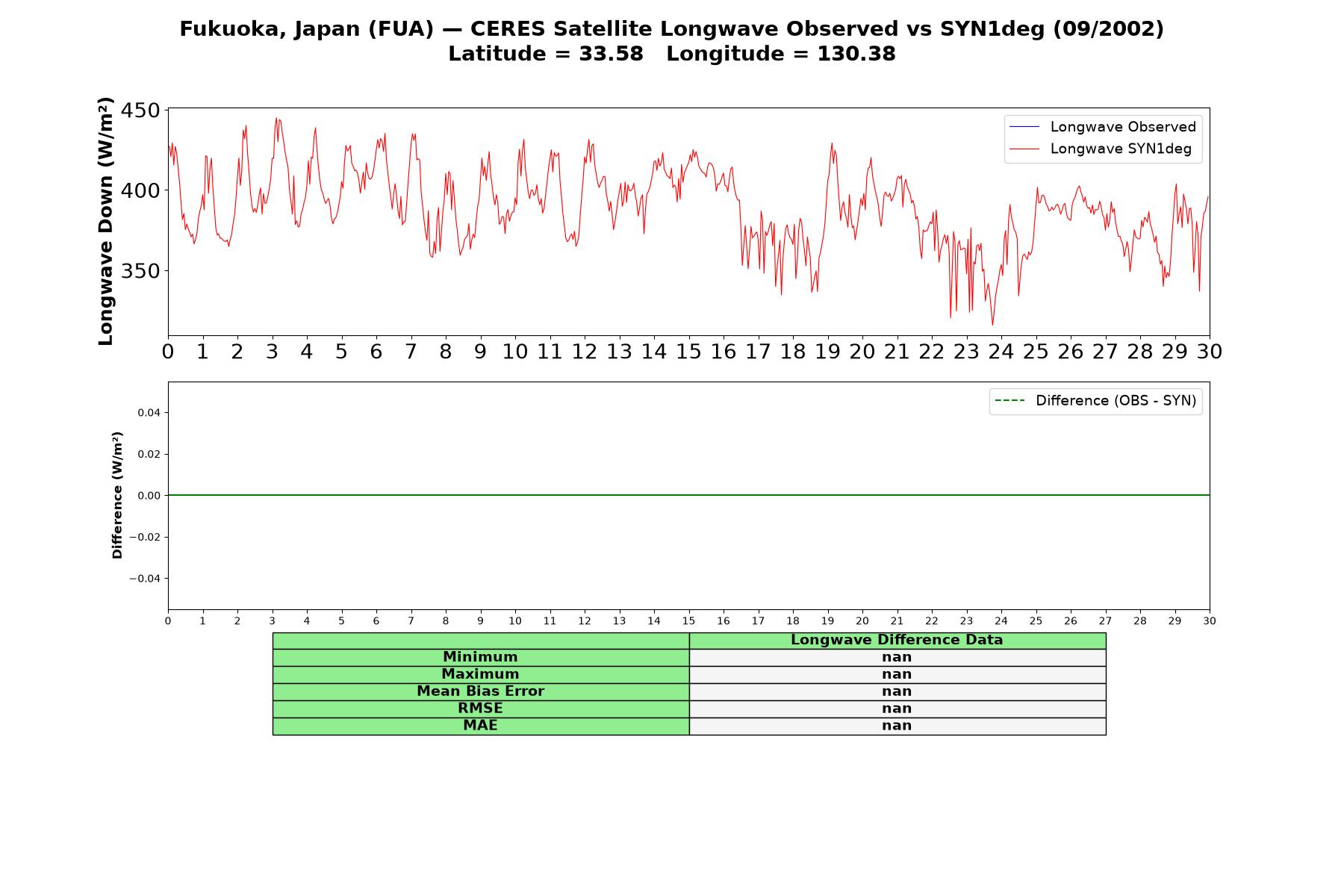Click the Difference (W/m²) y-axis label
The image size is (1344, 896).
coord(117,495)
